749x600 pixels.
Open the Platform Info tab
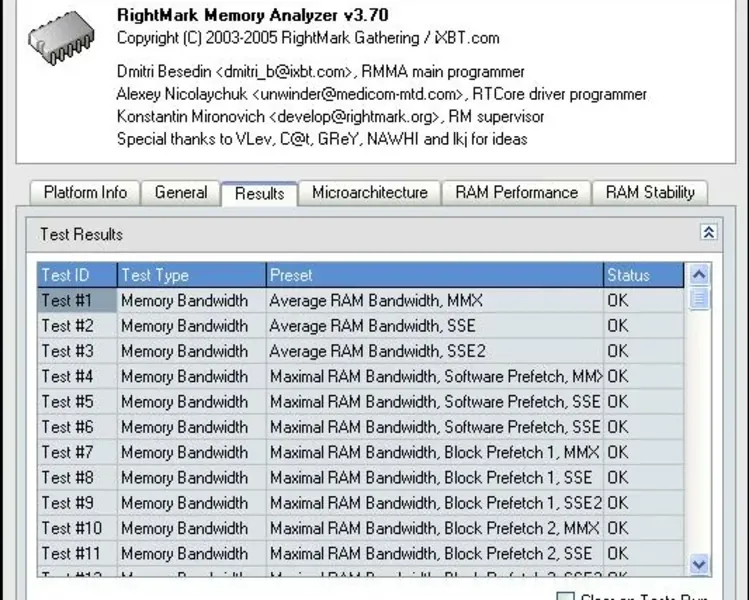tap(85, 193)
